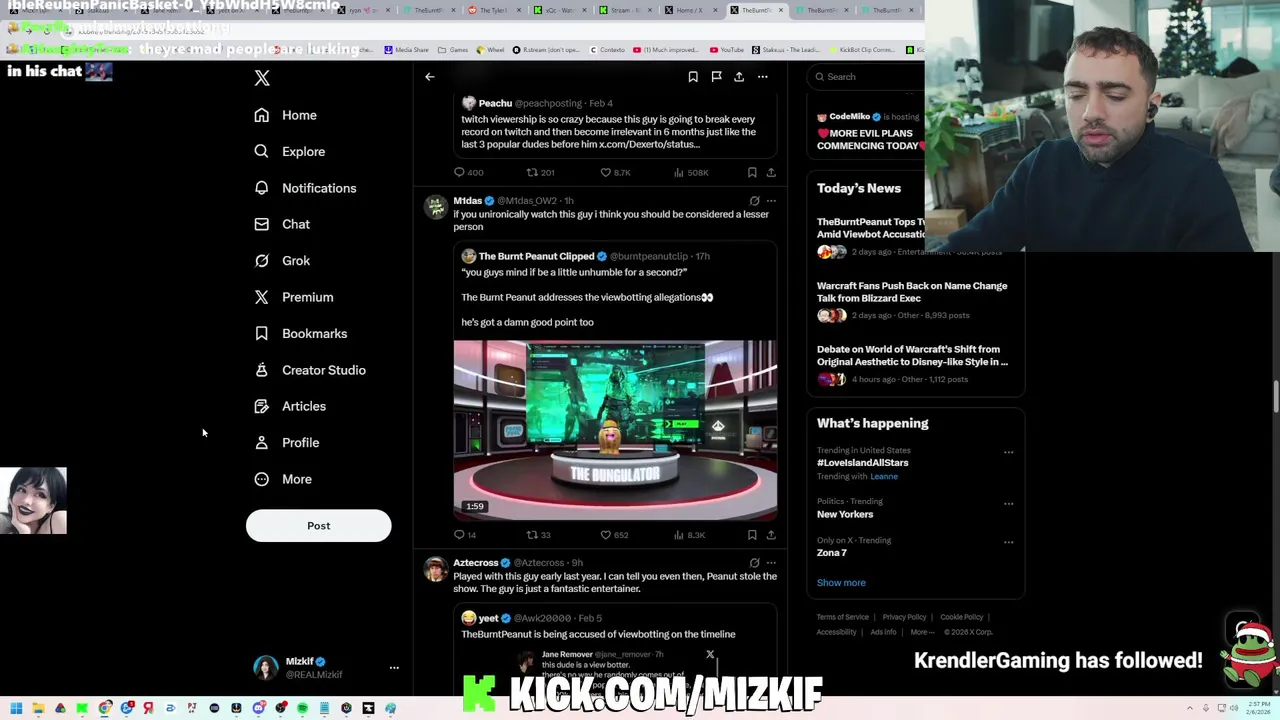Viewport: 1280px width, 720px height.
Task: Expand the More footer menu
Action: tap(922, 632)
